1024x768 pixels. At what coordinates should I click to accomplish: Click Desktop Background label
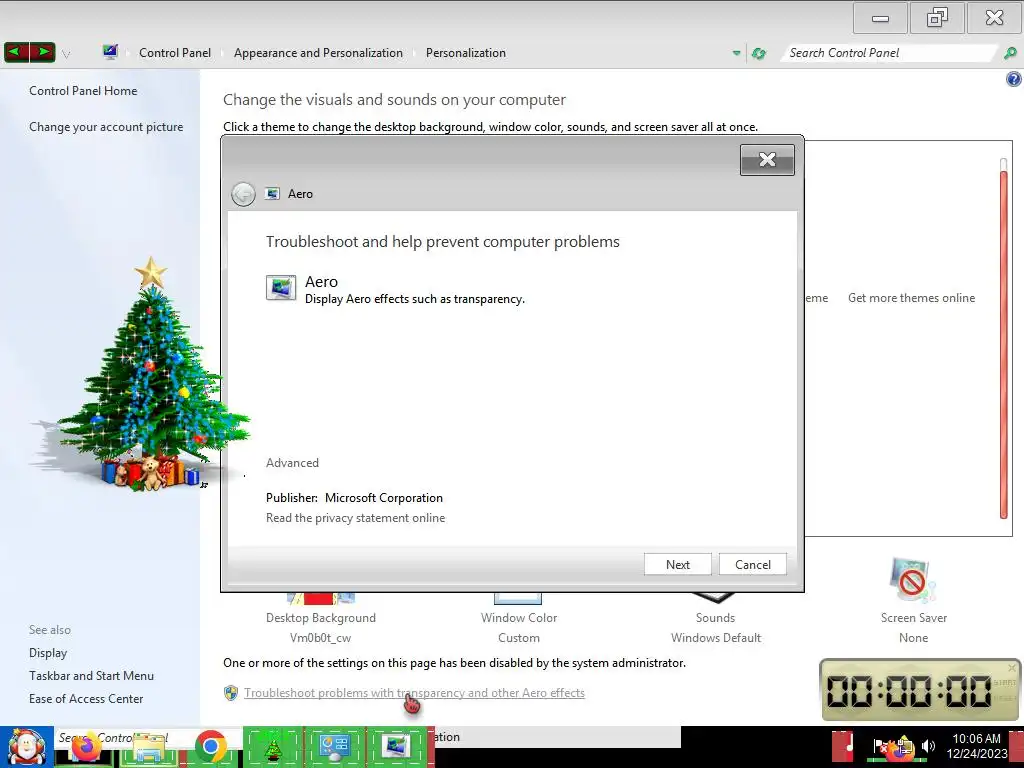321,618
